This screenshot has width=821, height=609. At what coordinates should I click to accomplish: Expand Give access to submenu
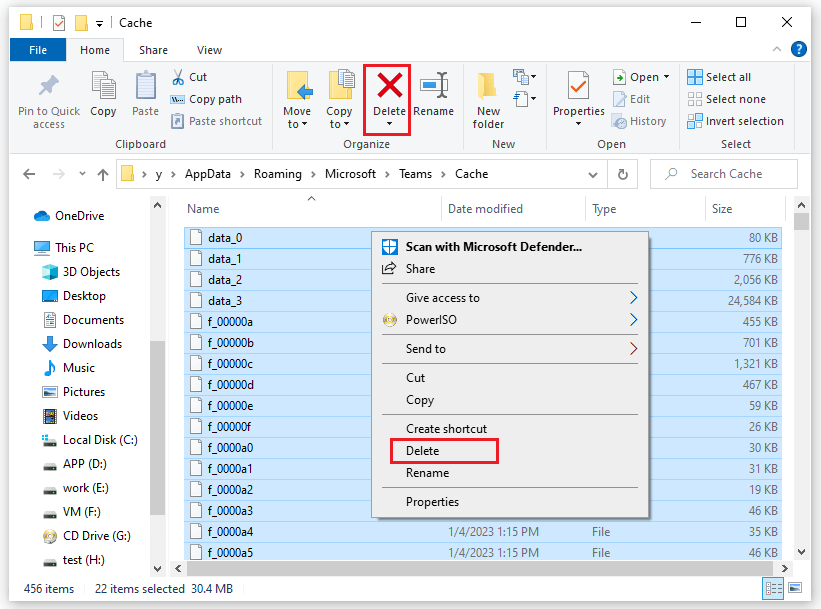click(x=509, y=297)
